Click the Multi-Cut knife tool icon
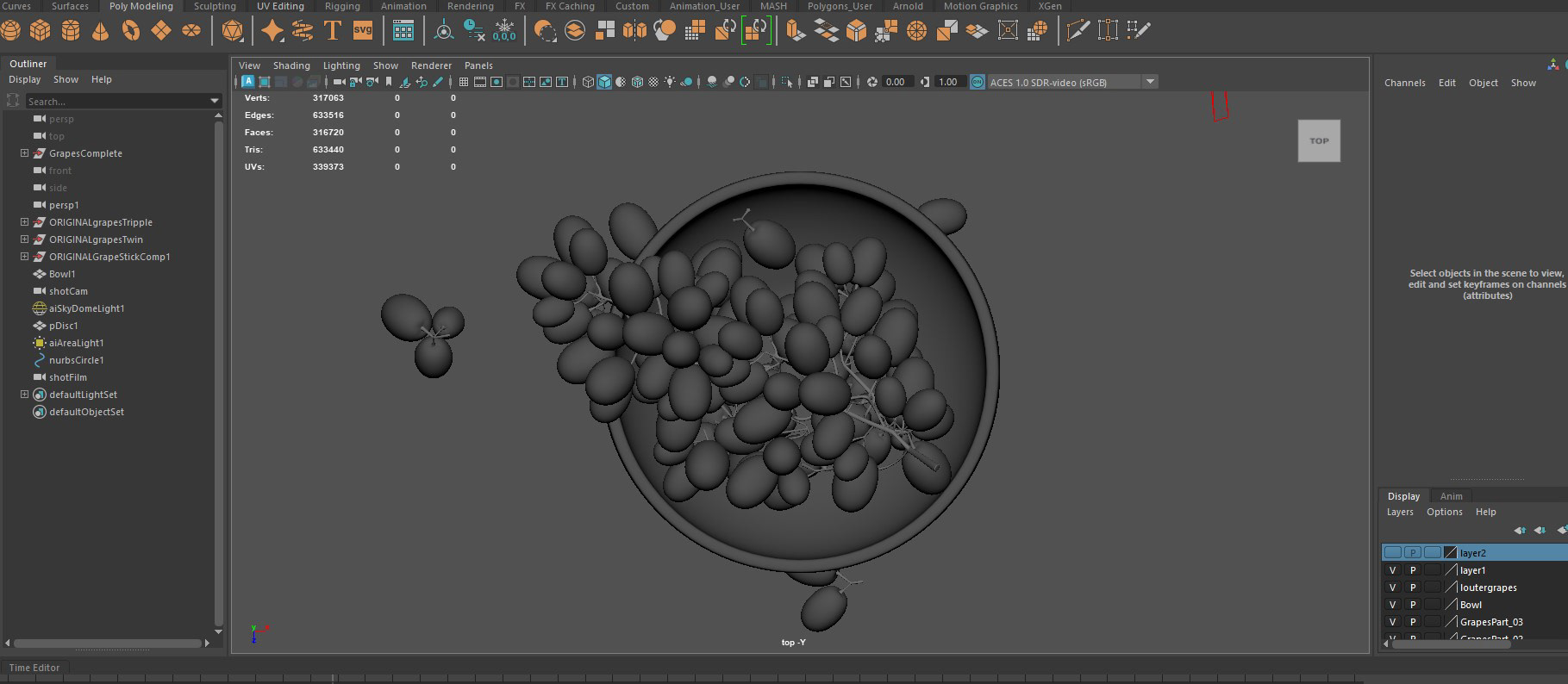This screenshot has height=684, width=1568. coord(1078,31)
